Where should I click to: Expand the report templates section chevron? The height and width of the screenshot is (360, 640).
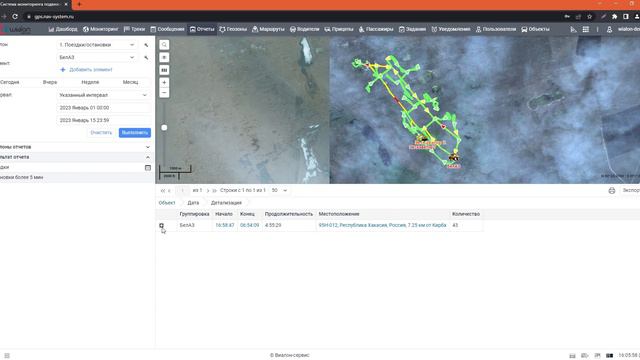pos(148,147)
